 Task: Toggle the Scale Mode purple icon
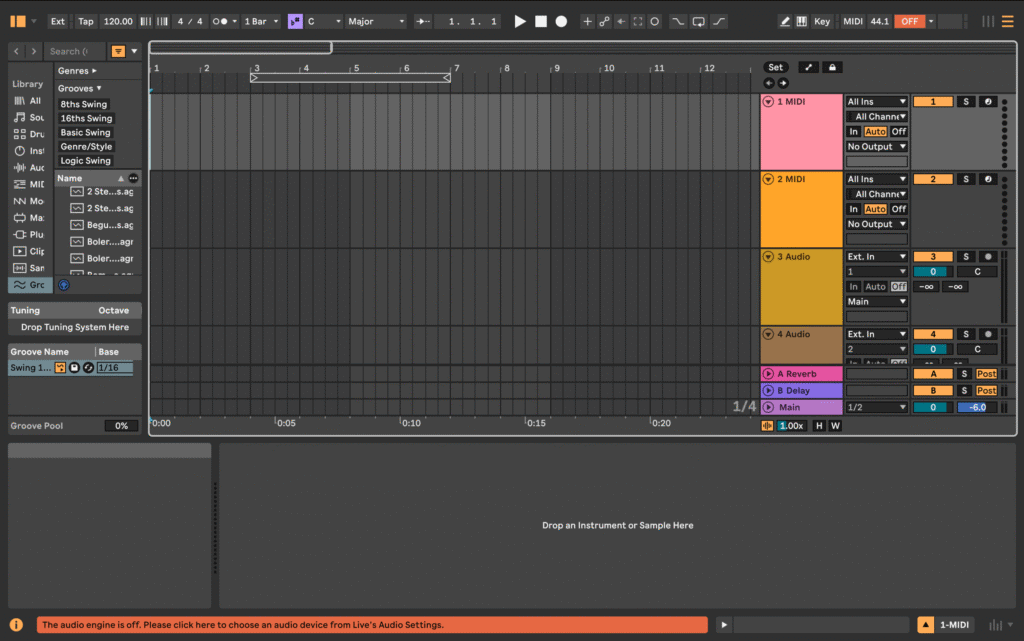[295, 22]
